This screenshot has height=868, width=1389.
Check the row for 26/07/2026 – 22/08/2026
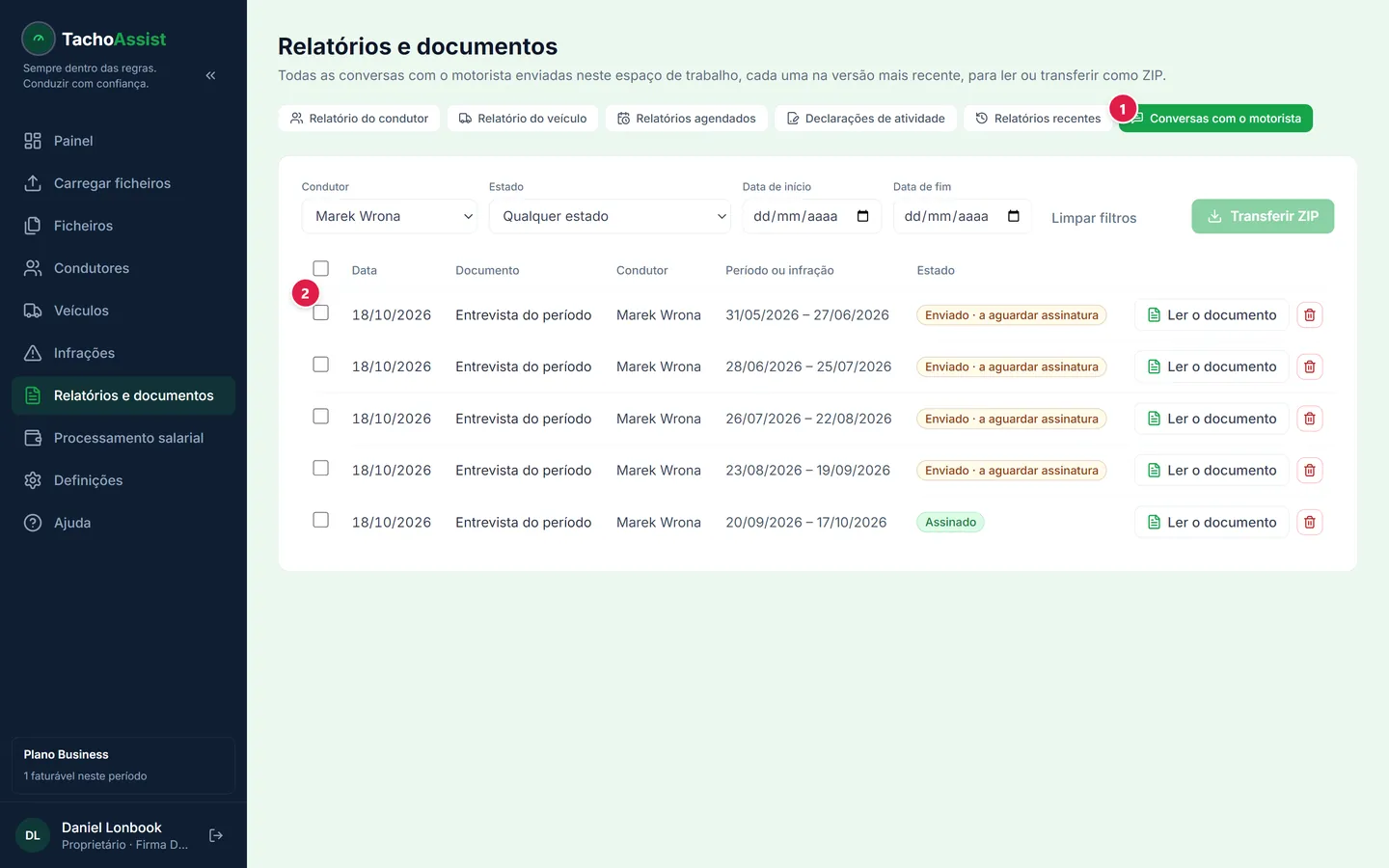[321, 417]
